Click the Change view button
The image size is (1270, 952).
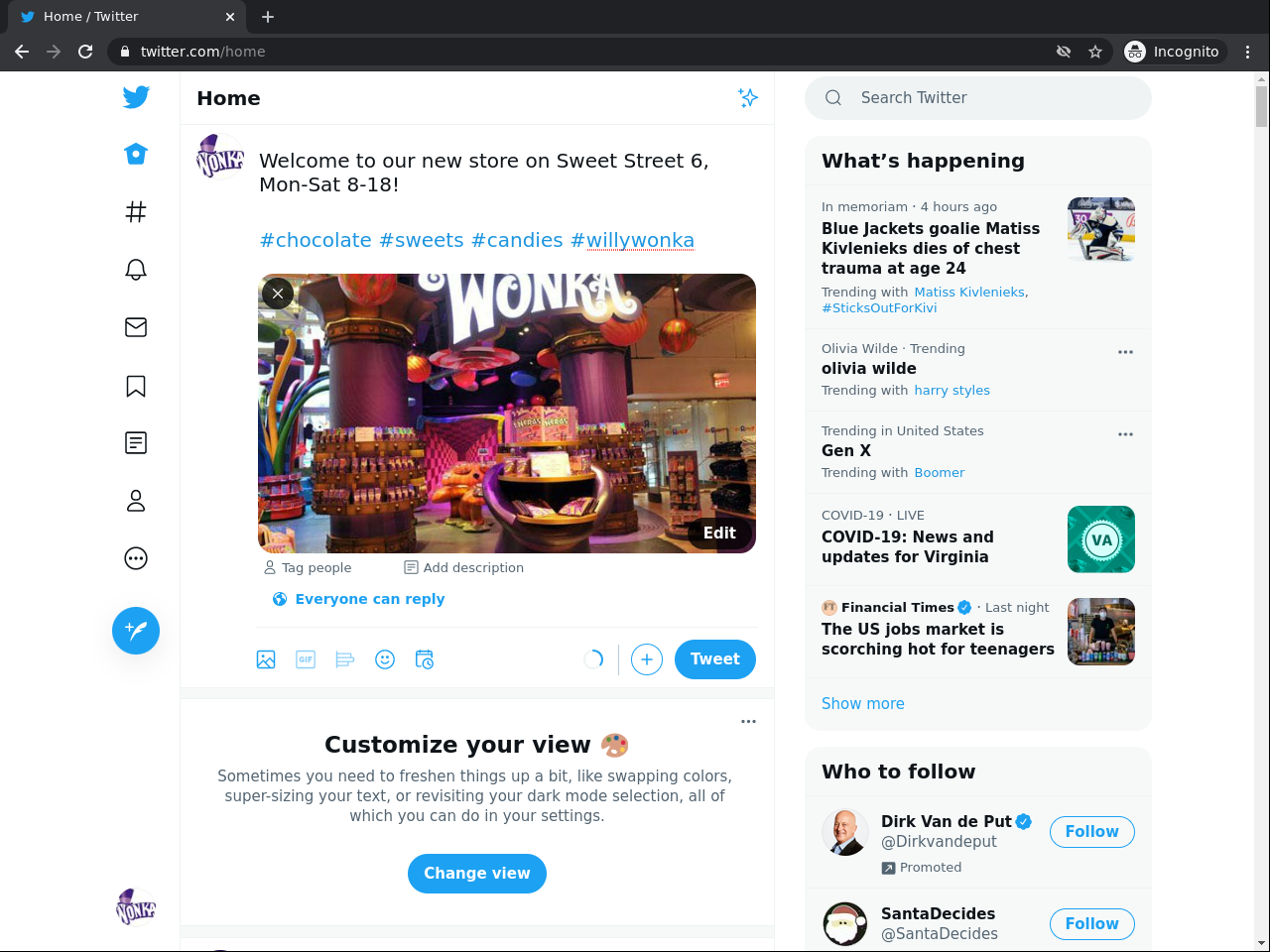(477, 874)
